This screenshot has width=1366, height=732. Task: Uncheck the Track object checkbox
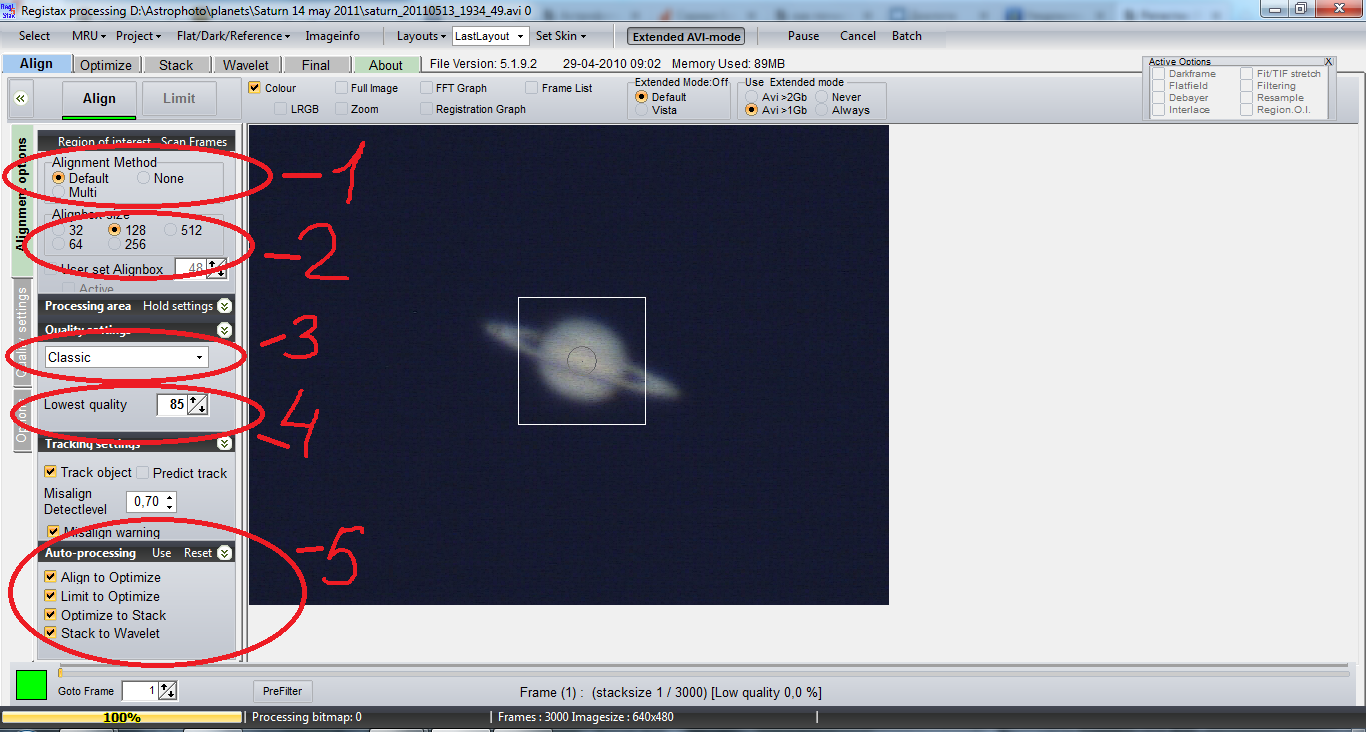51,472
